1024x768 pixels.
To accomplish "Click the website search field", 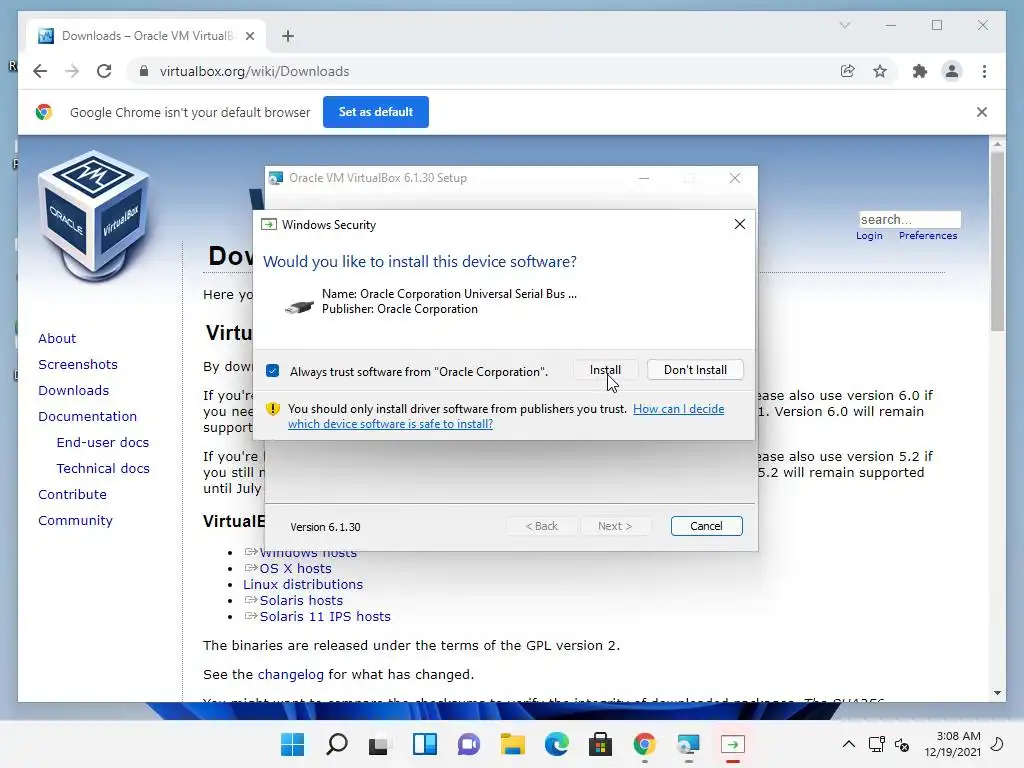I will click(910, 219).
